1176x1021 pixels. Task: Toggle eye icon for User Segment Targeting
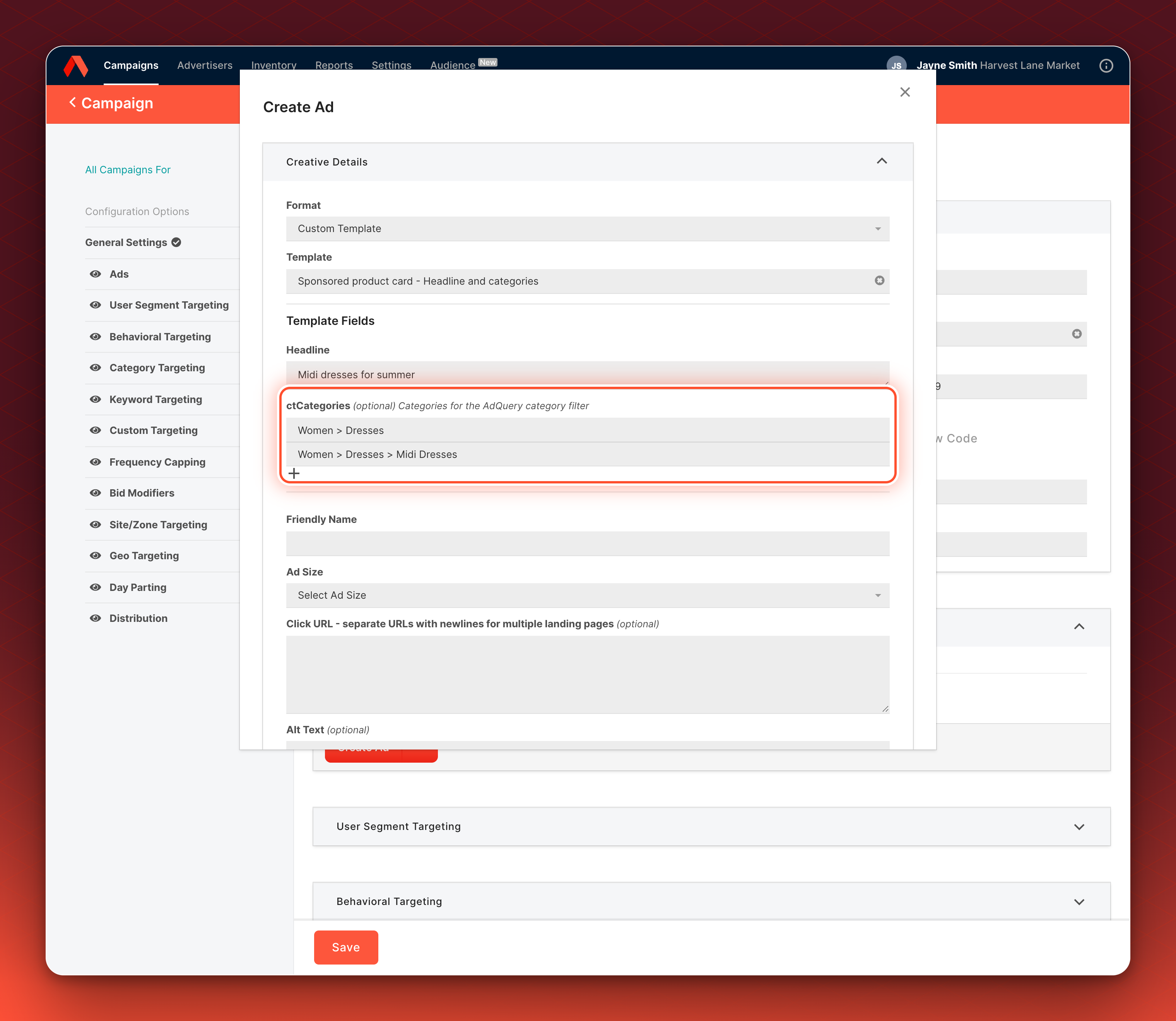(96, 305)
